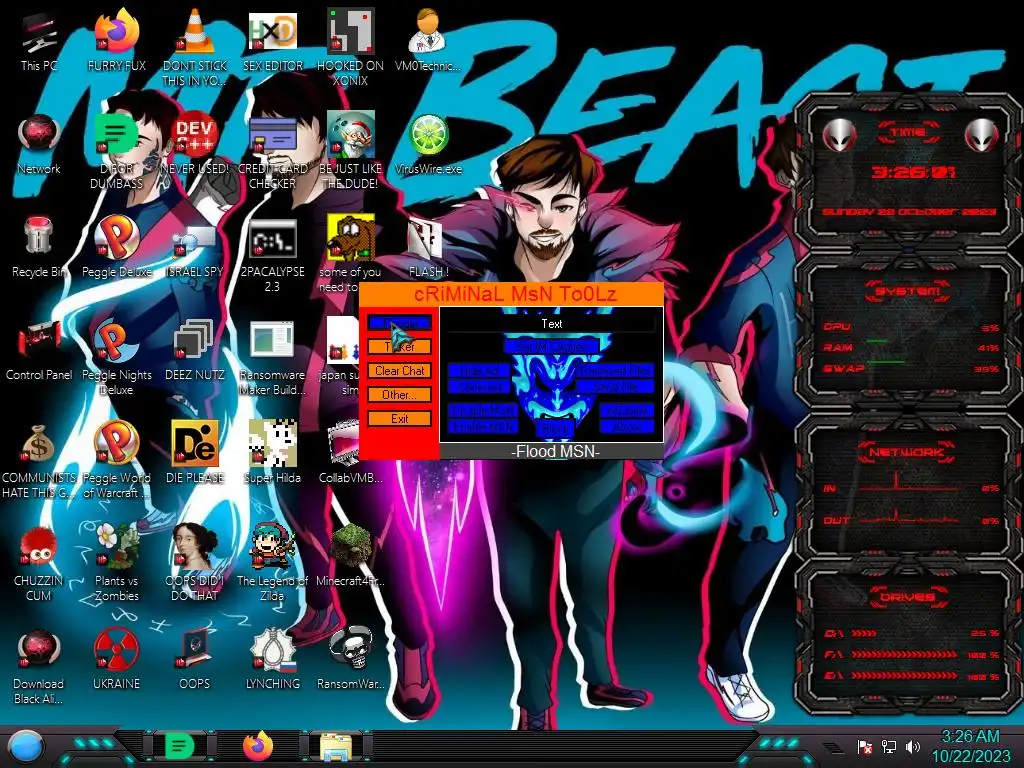Click the Clear Chat button
1024x768 pixels.
click(400, 370)
